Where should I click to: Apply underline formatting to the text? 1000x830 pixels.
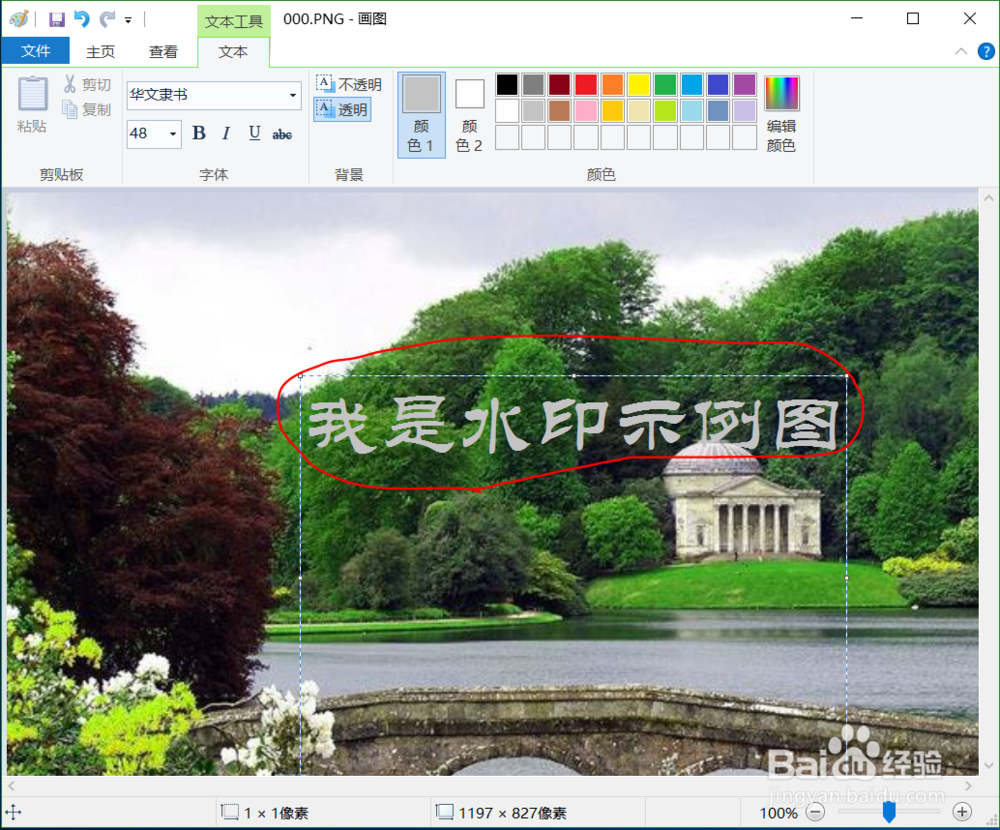(254, 133)
